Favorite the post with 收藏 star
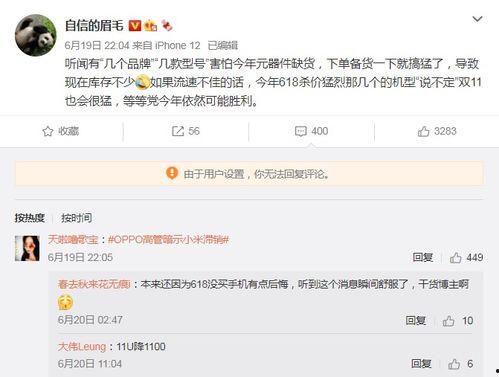499x377 pixels. click(x=61, y=131)
